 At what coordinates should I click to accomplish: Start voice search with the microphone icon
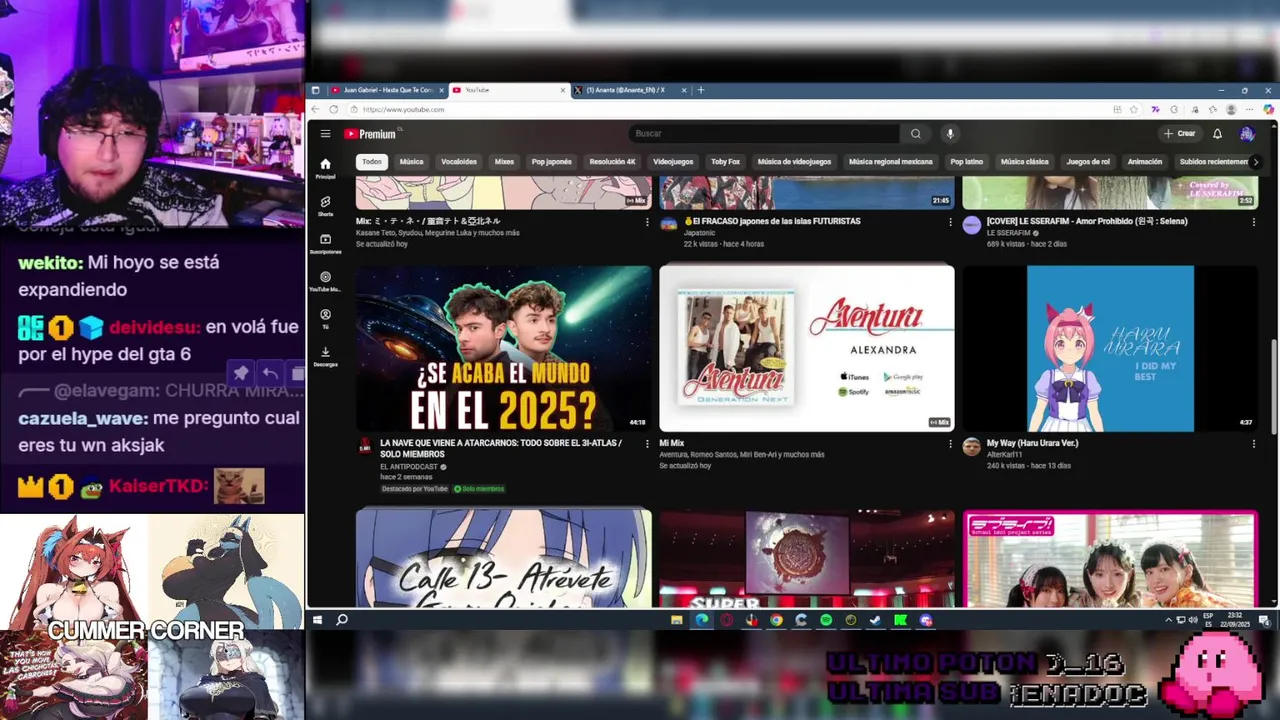pyautogui.click(x=950, y=134)
